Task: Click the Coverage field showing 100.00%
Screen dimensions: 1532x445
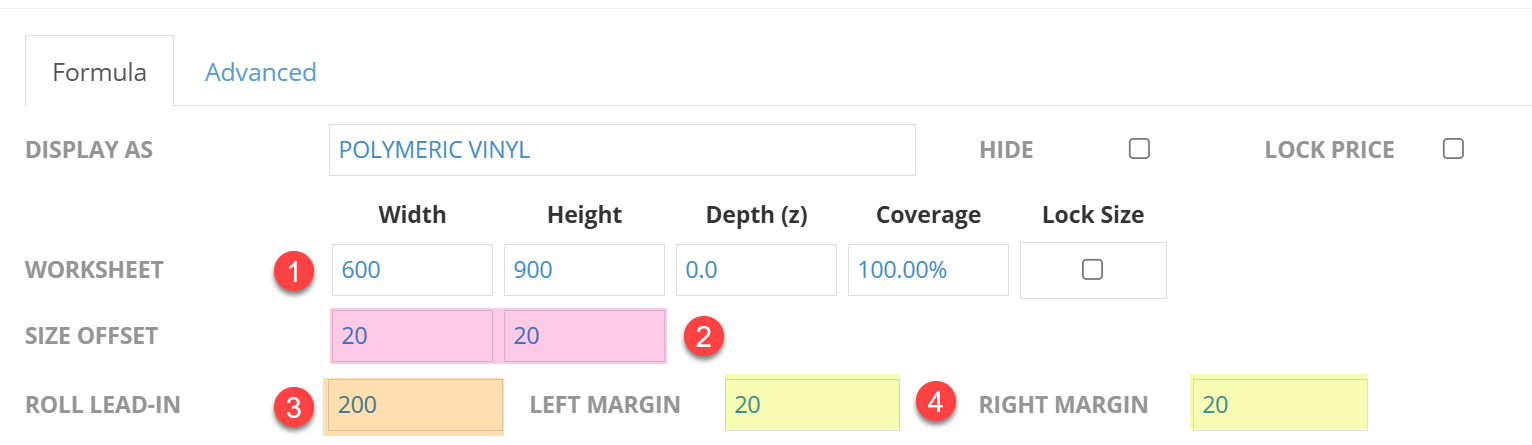Action: pyautogui.click(x=928, y=270)
